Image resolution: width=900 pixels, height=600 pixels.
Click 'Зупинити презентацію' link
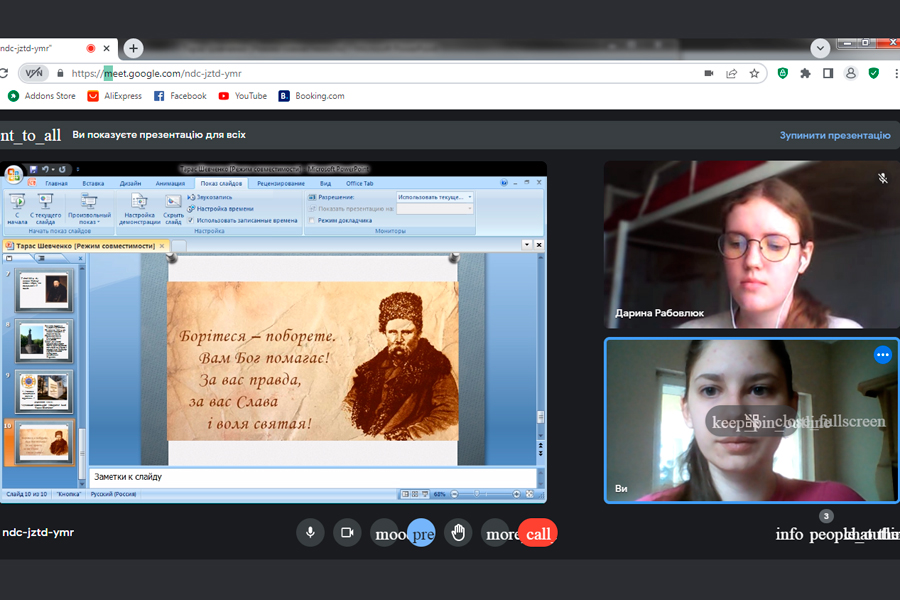(x=834, y=135)
